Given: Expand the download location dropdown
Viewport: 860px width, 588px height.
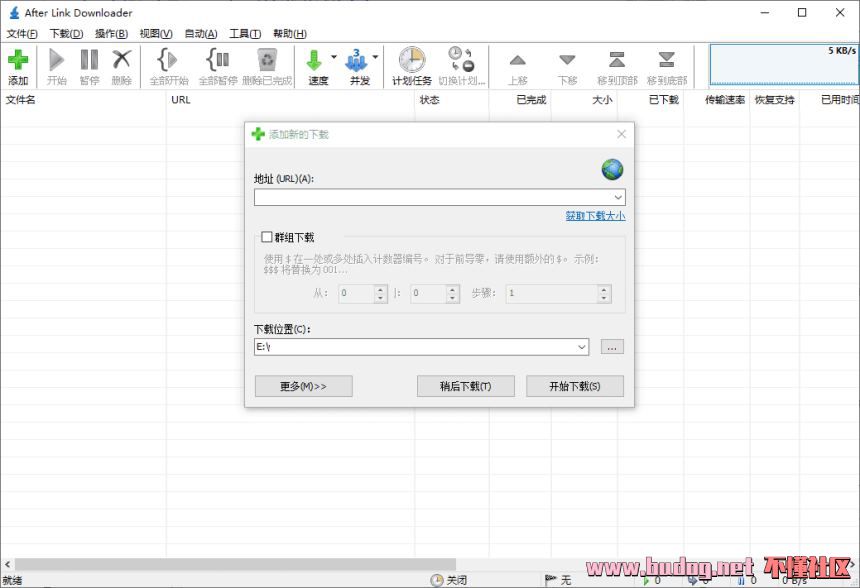Looking at the screenshot, I should point(582,347).
